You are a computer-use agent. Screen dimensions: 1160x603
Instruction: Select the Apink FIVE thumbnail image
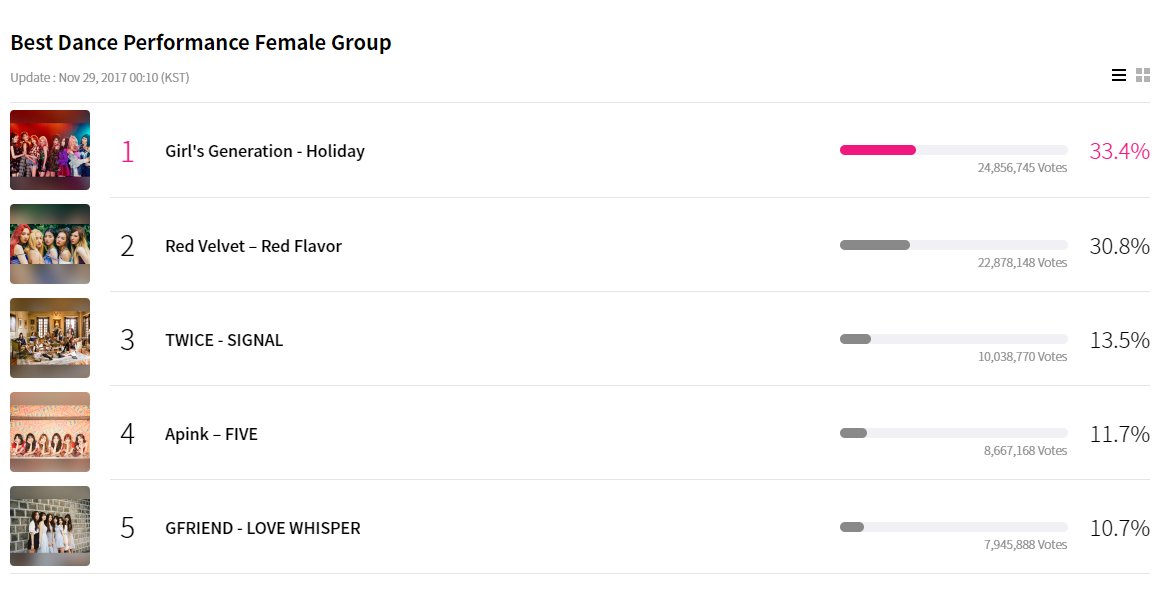coord(50,432)
